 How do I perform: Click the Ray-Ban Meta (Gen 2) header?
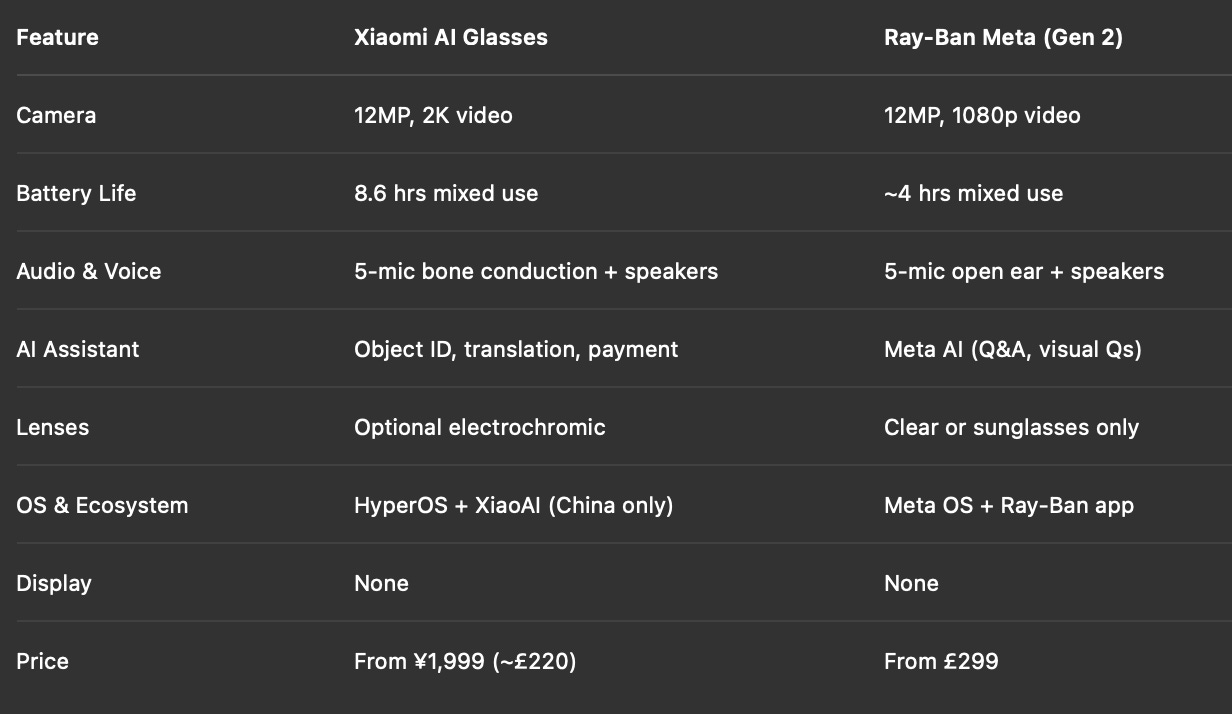click(x=1003, y=38)
